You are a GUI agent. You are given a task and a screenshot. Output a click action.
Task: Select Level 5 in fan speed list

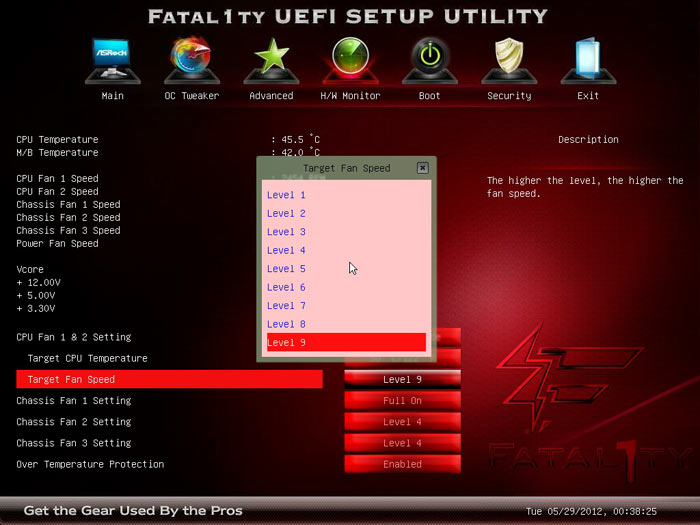pos(346,269)
